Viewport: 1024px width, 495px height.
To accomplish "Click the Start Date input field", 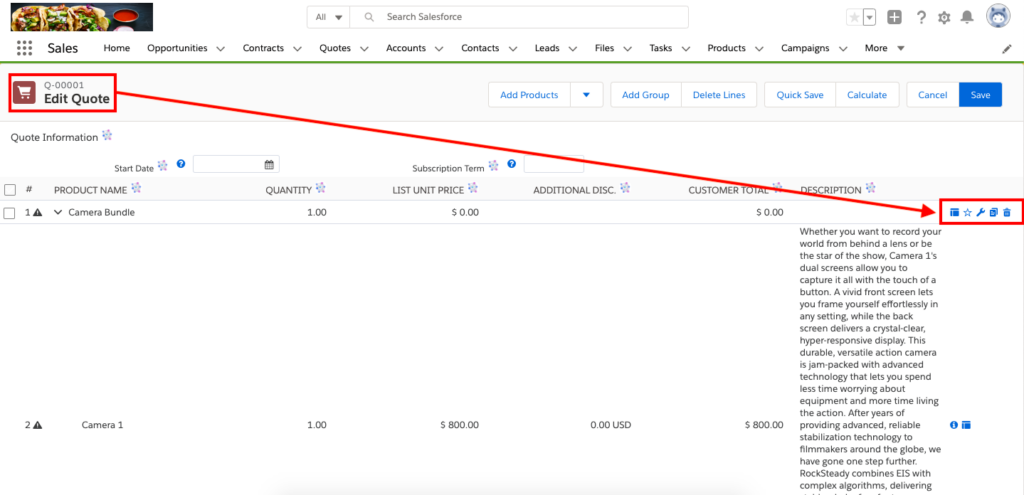I will (236, 164).
